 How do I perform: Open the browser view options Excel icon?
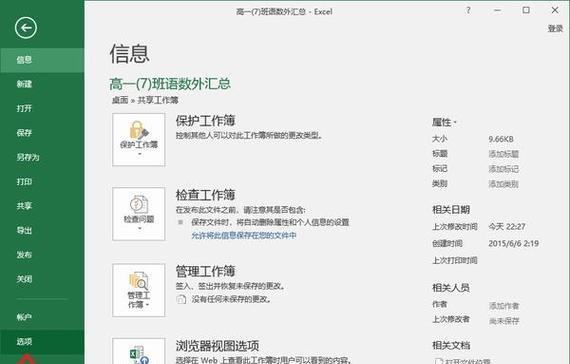point(139,351)
